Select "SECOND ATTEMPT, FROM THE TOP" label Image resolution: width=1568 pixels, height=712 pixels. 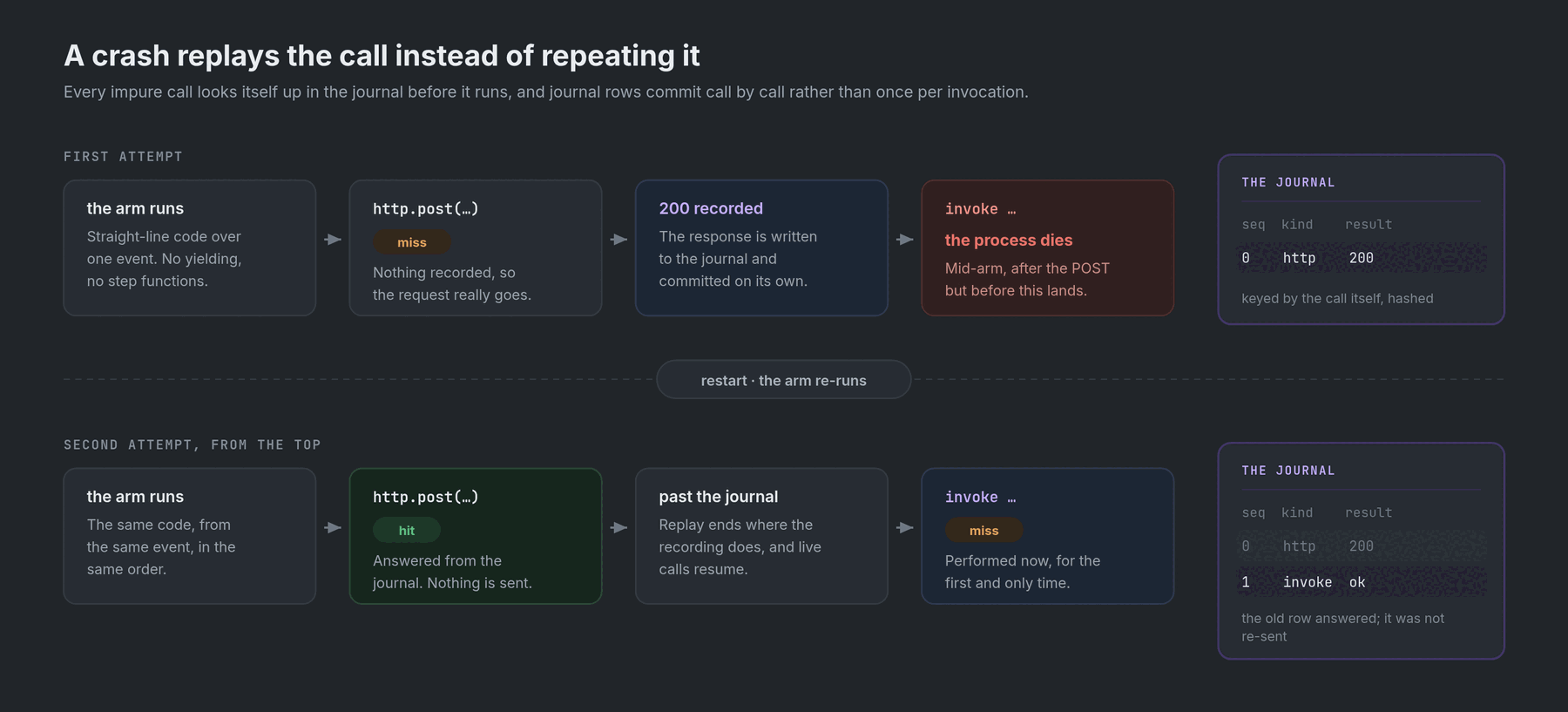point(193,445)
